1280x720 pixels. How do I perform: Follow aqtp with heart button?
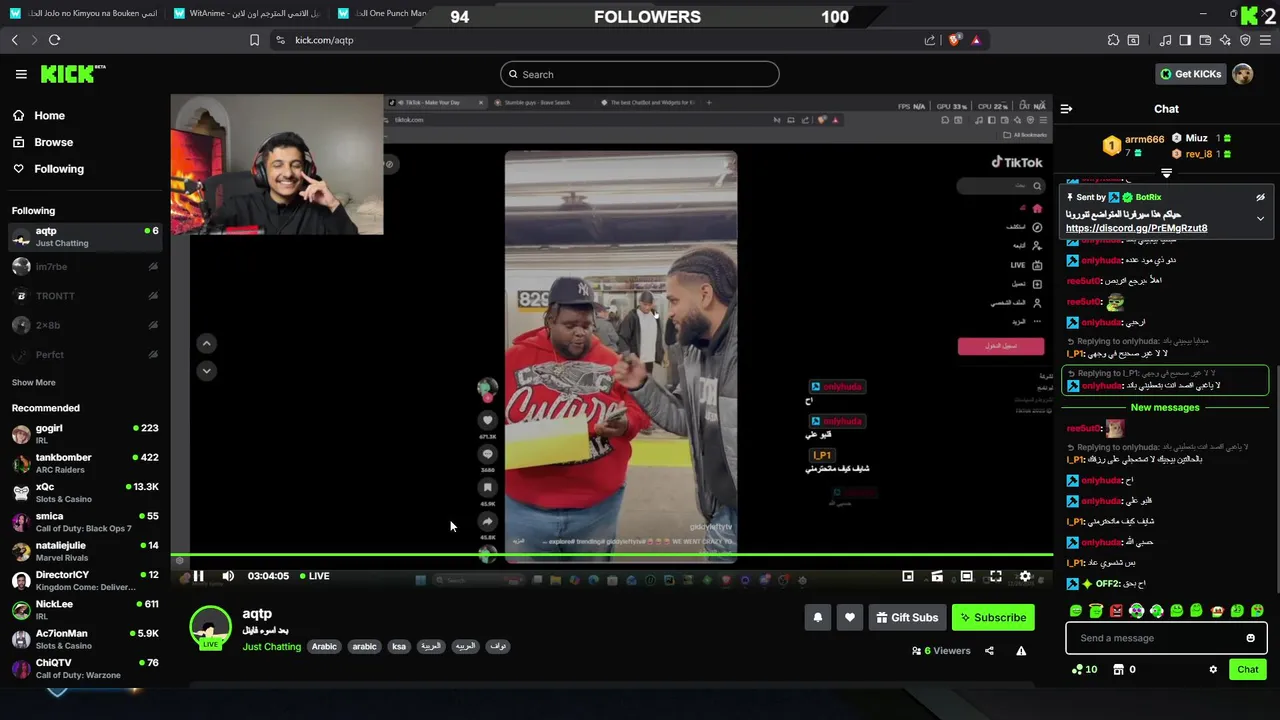point(849,618)
